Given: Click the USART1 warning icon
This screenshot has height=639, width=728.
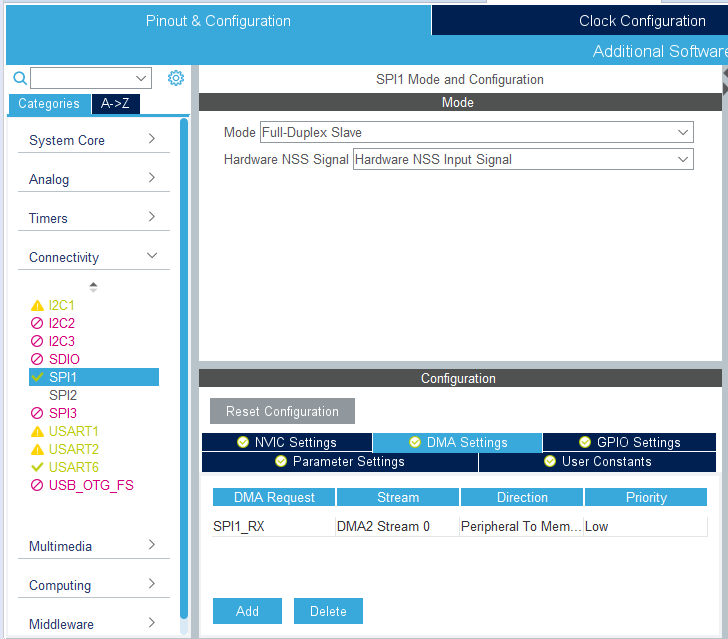Looking at the screenshot, I should pos(37,431).
